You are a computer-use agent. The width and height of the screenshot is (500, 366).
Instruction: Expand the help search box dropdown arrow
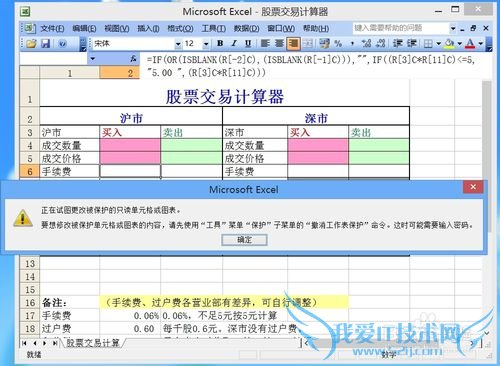[x=453, y=29]
